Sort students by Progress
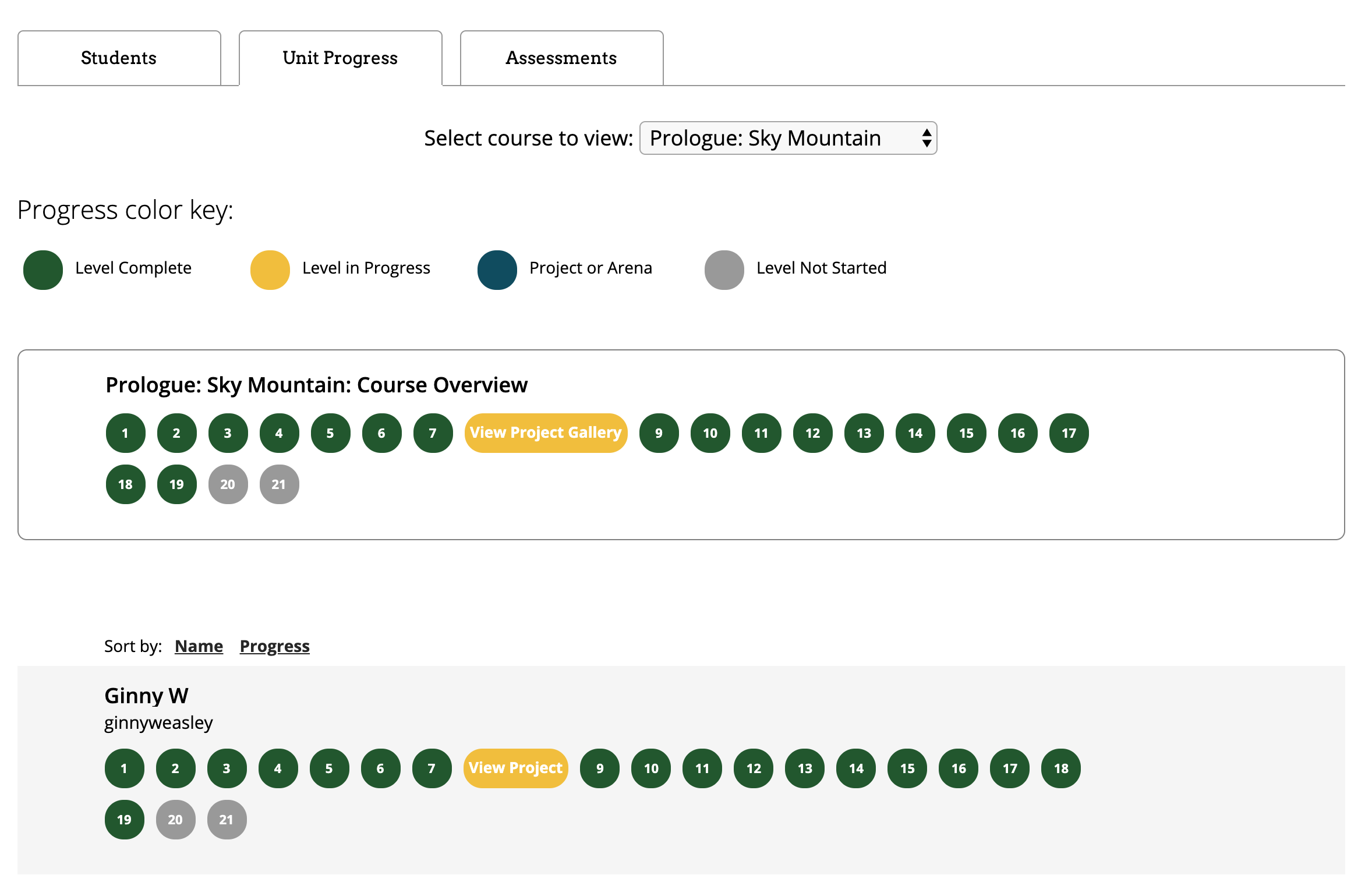 pos(274,646)
